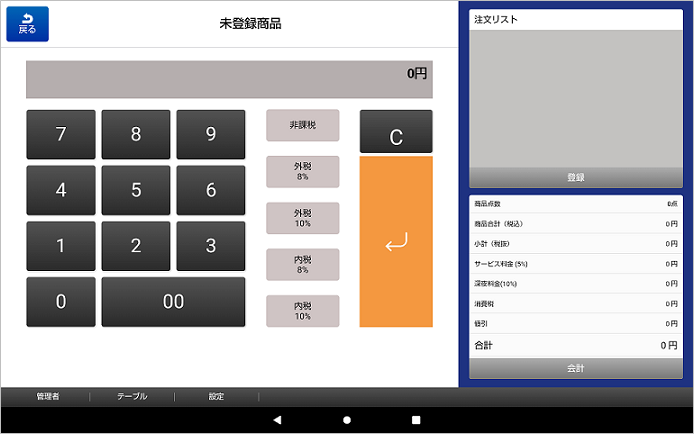The width and height of the screenshot is (694, 434).
Task: Tap the Android home circle button
Action: 347,420
